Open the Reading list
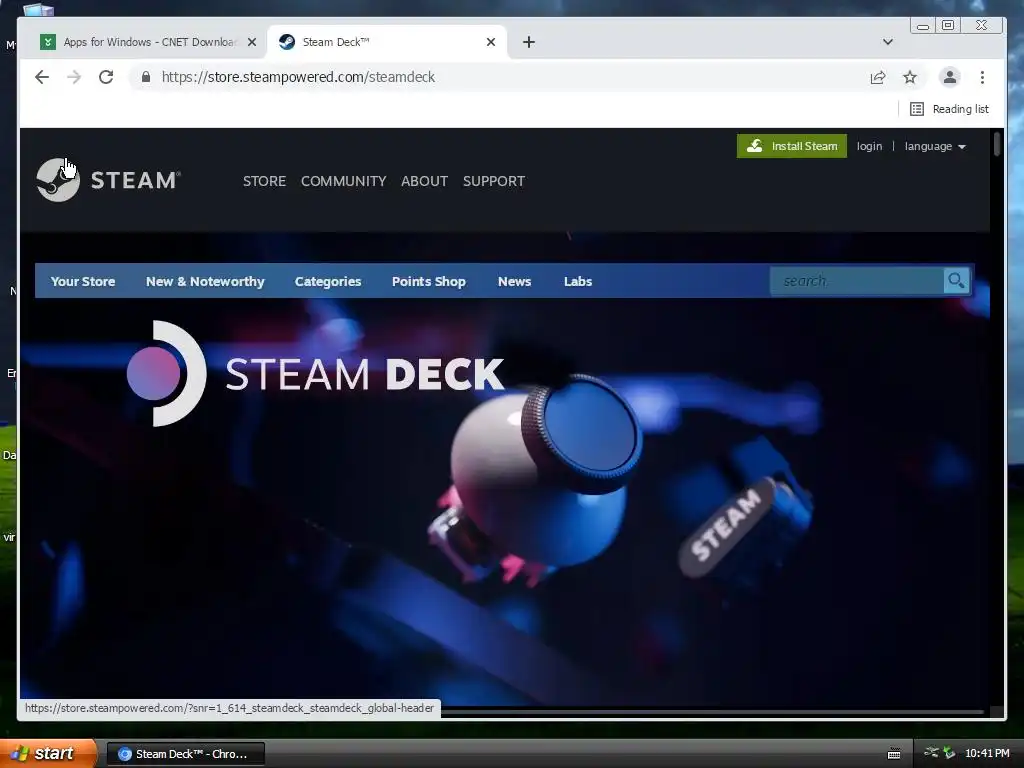 949,109
